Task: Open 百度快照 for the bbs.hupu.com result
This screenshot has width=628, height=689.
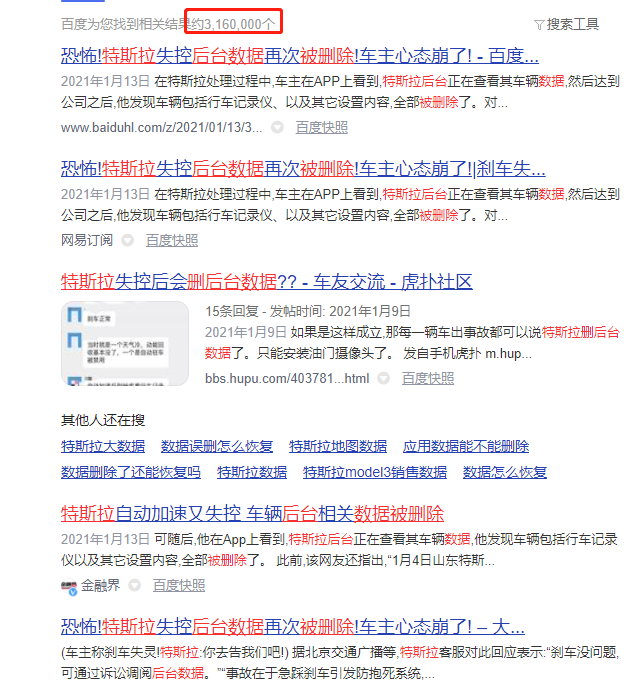Action: pos(428,378)
